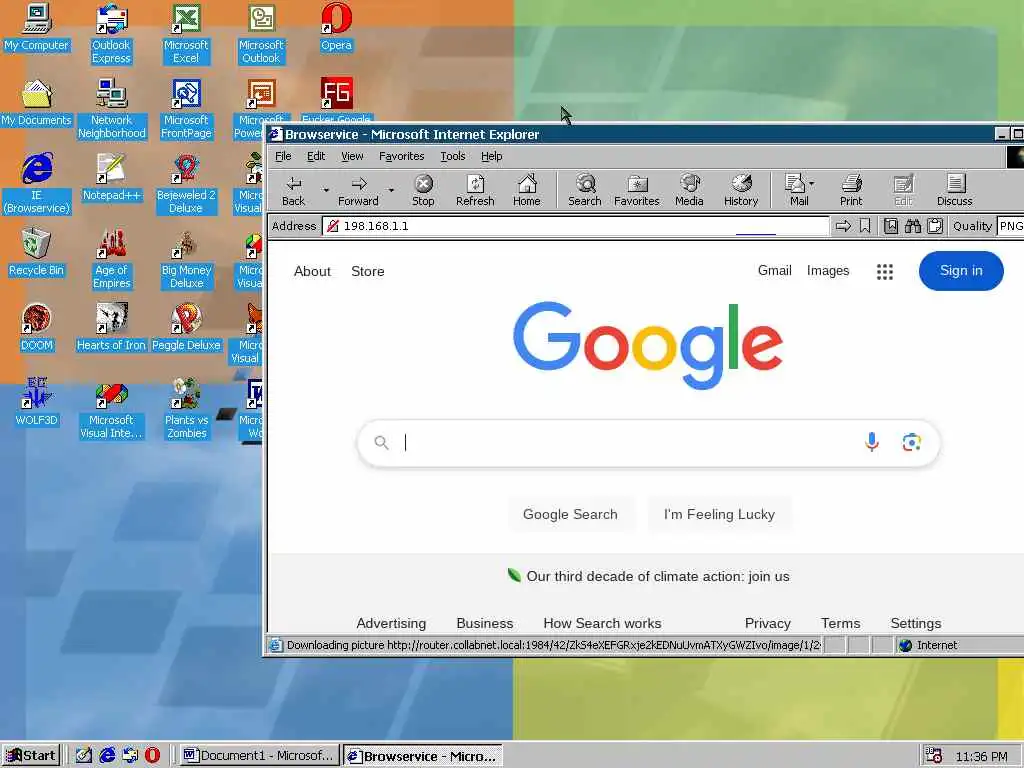Click the Advertising footer link
Viewport: 1024px width, 768px height.
[x=391, y=623]
